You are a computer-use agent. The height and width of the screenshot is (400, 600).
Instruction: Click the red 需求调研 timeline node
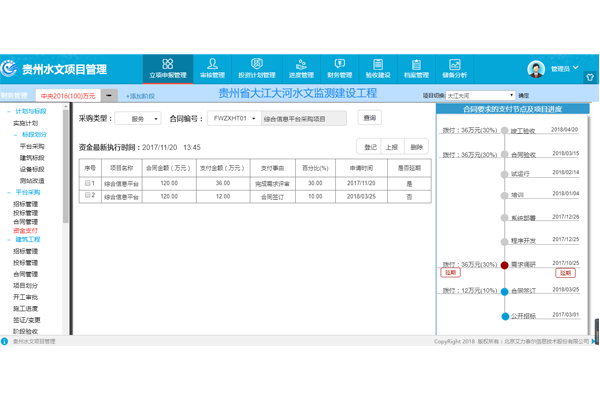[505, 265]
